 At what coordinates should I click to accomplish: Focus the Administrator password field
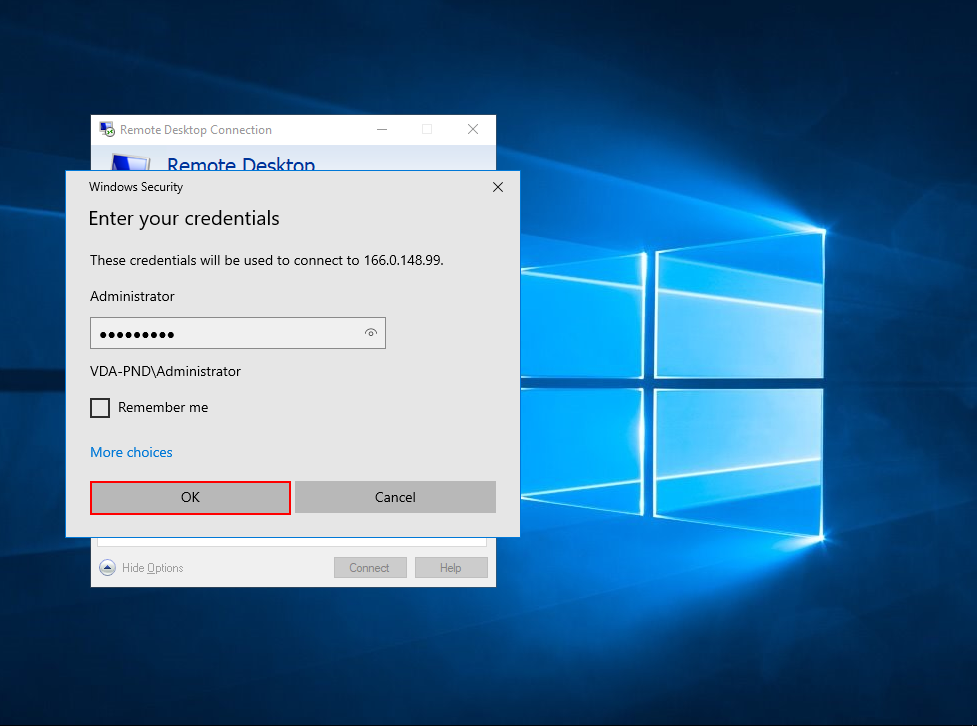(x=225, y=333)
